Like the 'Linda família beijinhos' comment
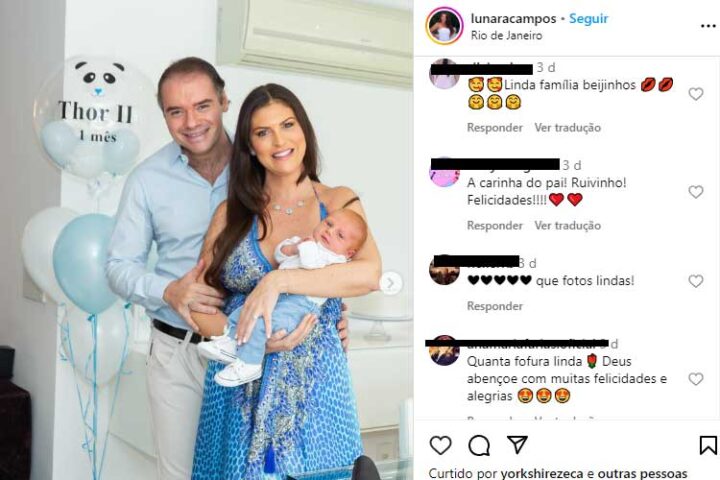Viewport: 720px width, 480px height. click(696, 94)
